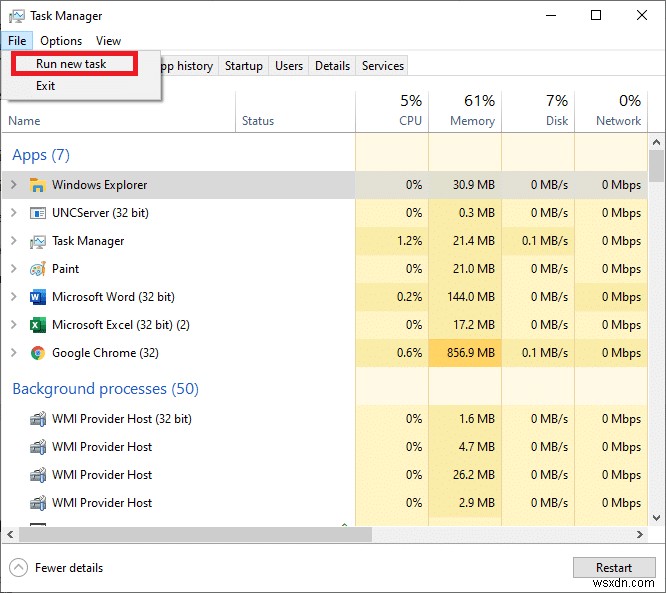This screenshot has height=593, width=666.
Task: Click the Paint palette icon
Action: [37, 269]
